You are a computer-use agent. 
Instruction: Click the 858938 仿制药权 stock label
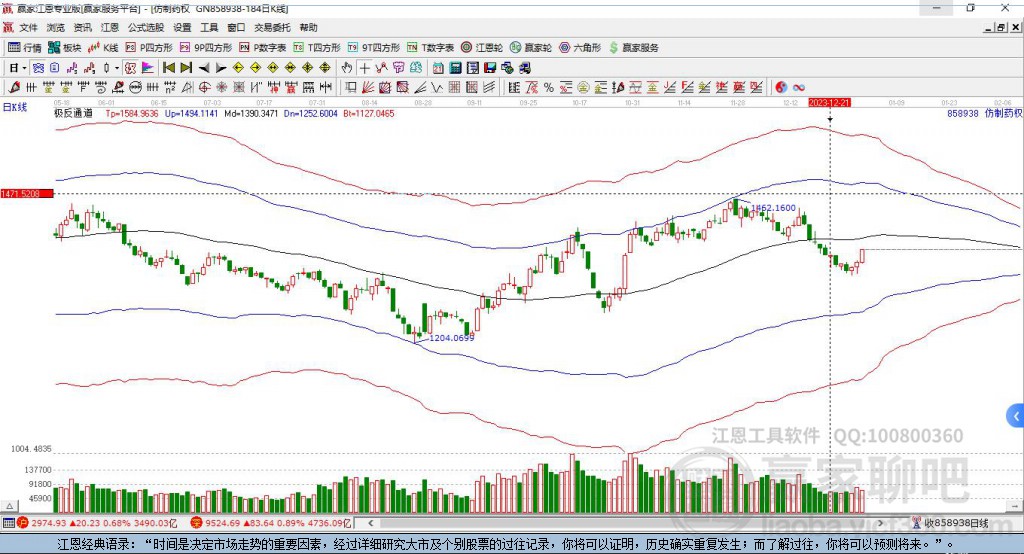point(985,114)
